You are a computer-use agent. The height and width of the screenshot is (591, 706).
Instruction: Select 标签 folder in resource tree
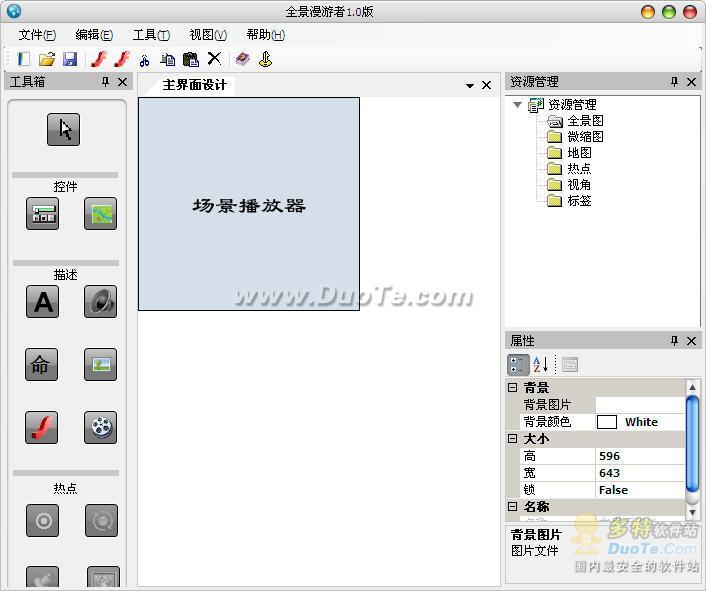(x=579, y=201)
